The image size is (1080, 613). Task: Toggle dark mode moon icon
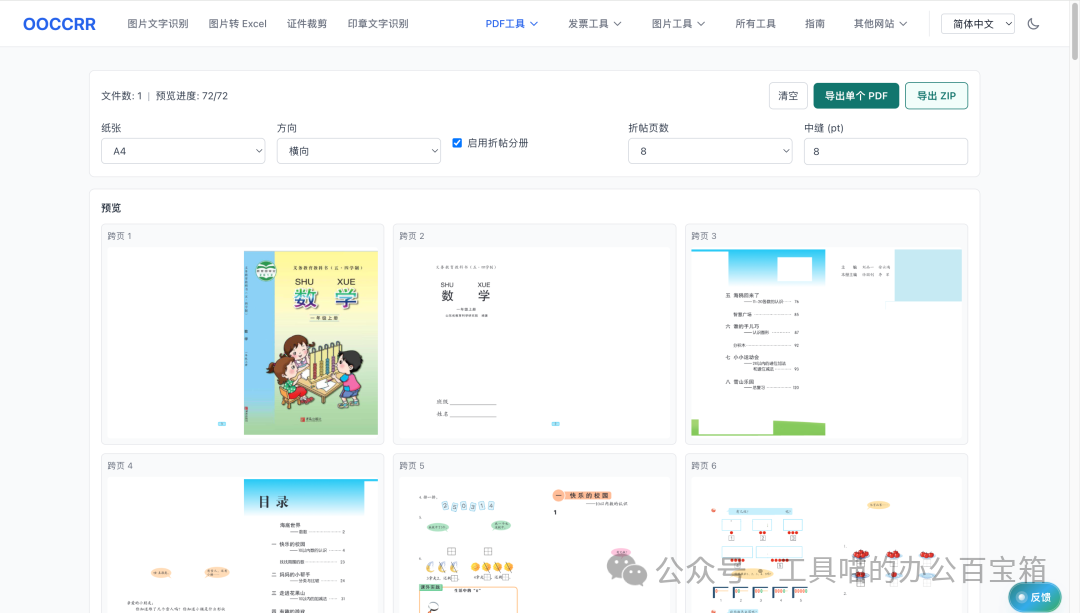[x=1033, y=23]
